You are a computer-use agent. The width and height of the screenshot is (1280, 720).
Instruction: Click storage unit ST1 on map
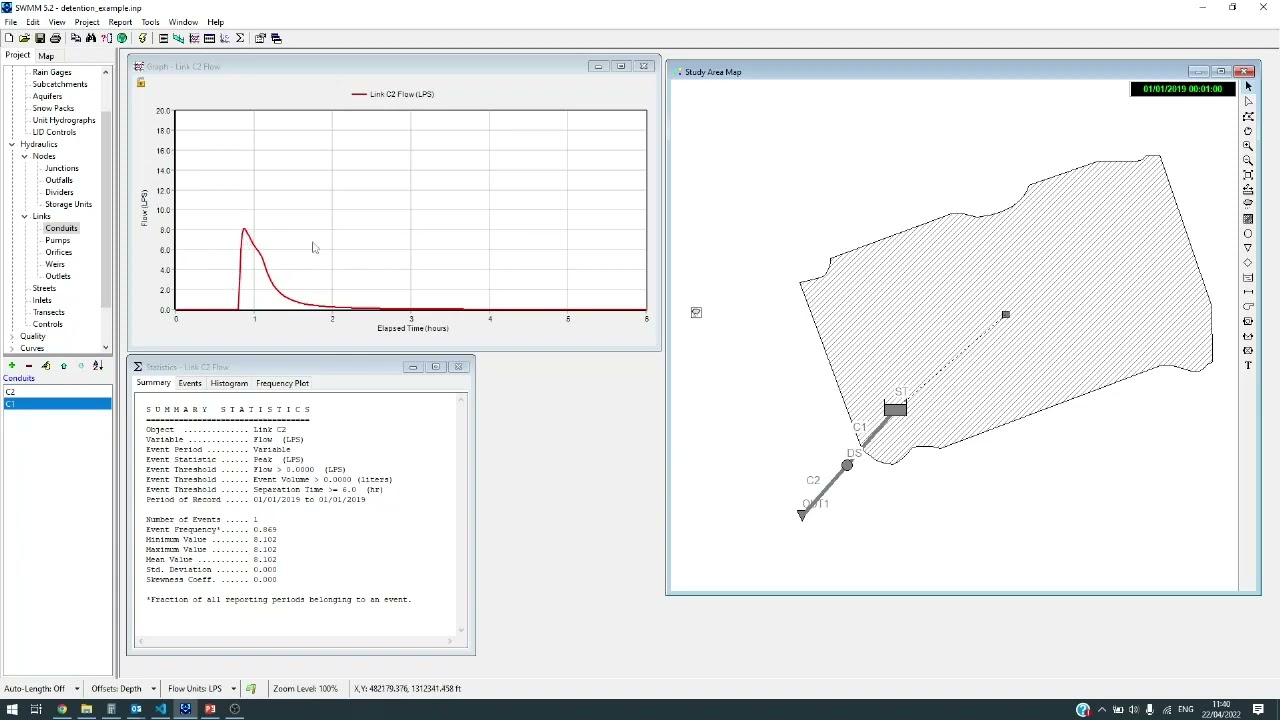tap(895, 408)
